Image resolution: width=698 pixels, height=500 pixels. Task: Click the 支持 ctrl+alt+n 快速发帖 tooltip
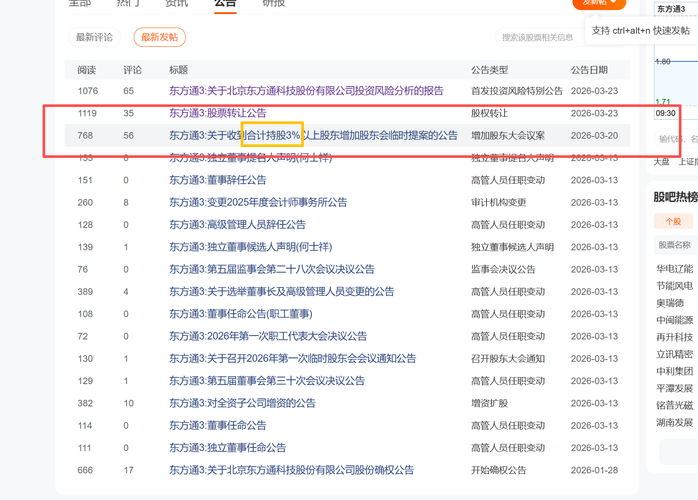(641, 31)
